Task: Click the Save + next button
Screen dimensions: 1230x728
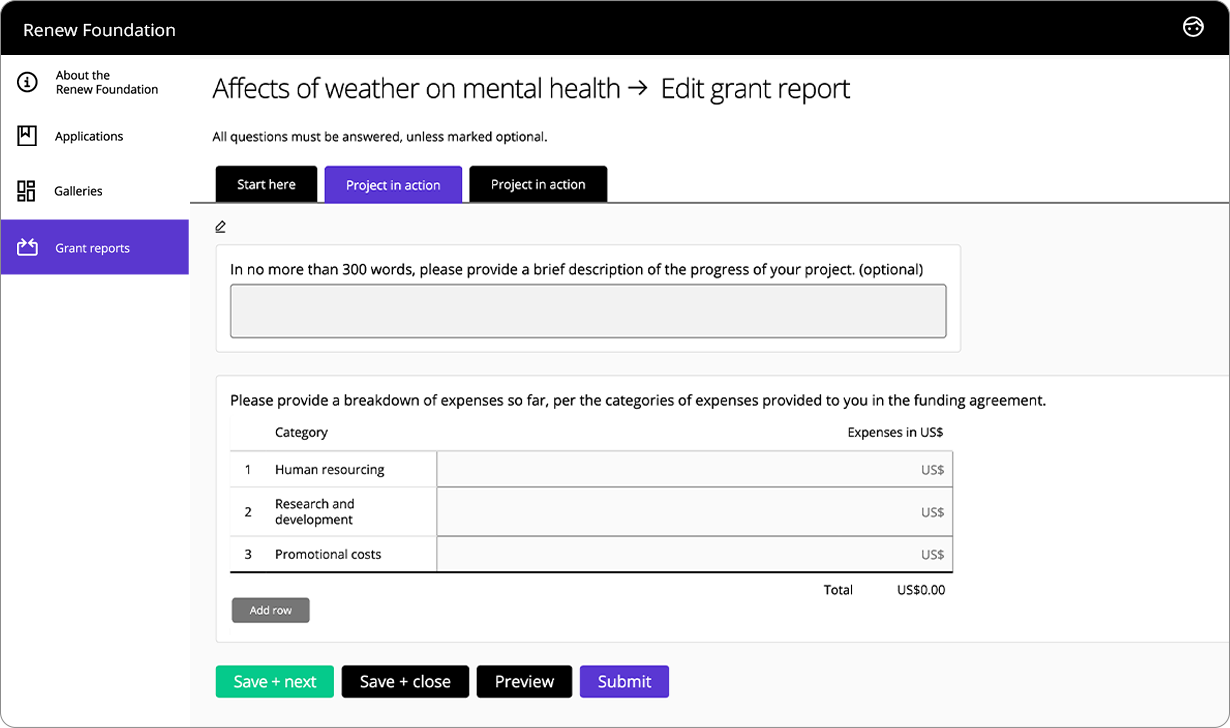Action: [274, 681]
